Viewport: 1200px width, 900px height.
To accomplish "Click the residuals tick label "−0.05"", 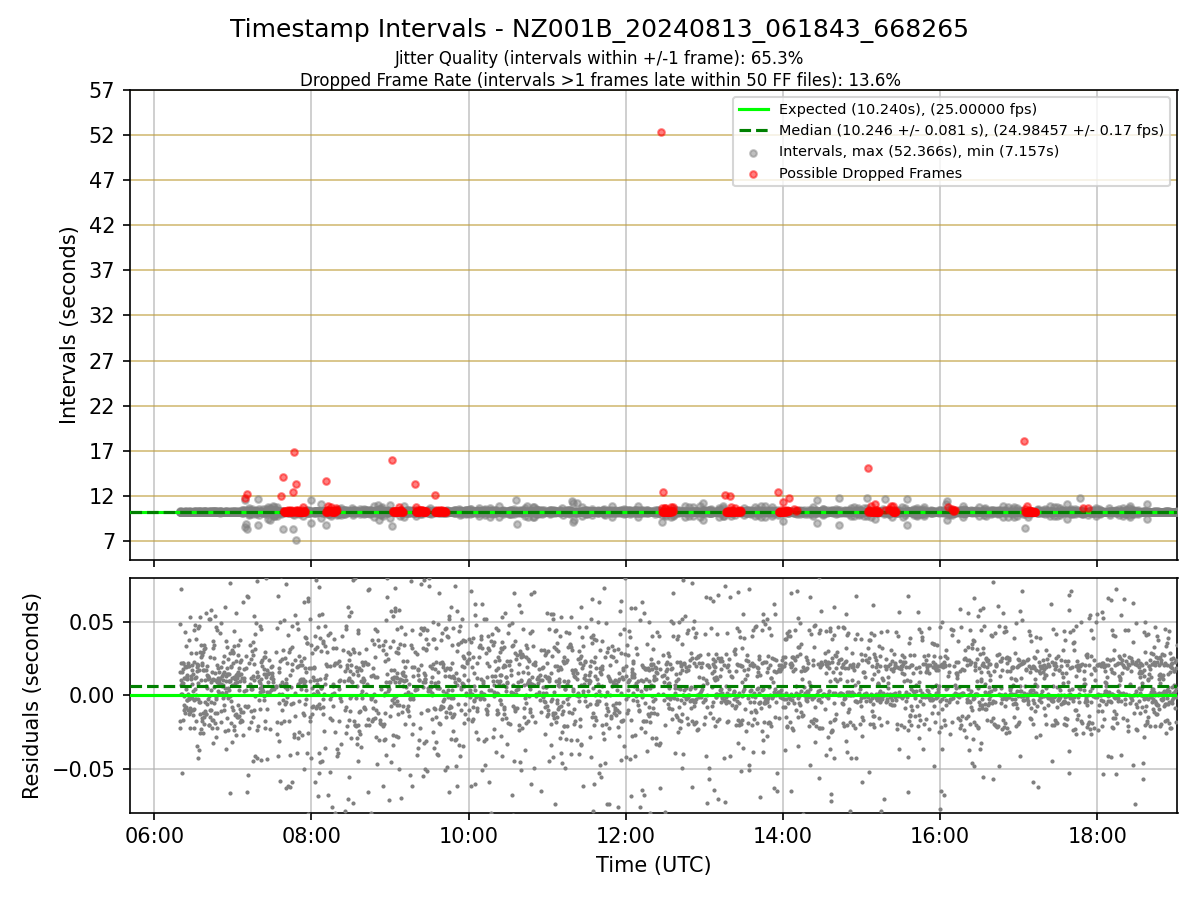I will coord(86,769).
